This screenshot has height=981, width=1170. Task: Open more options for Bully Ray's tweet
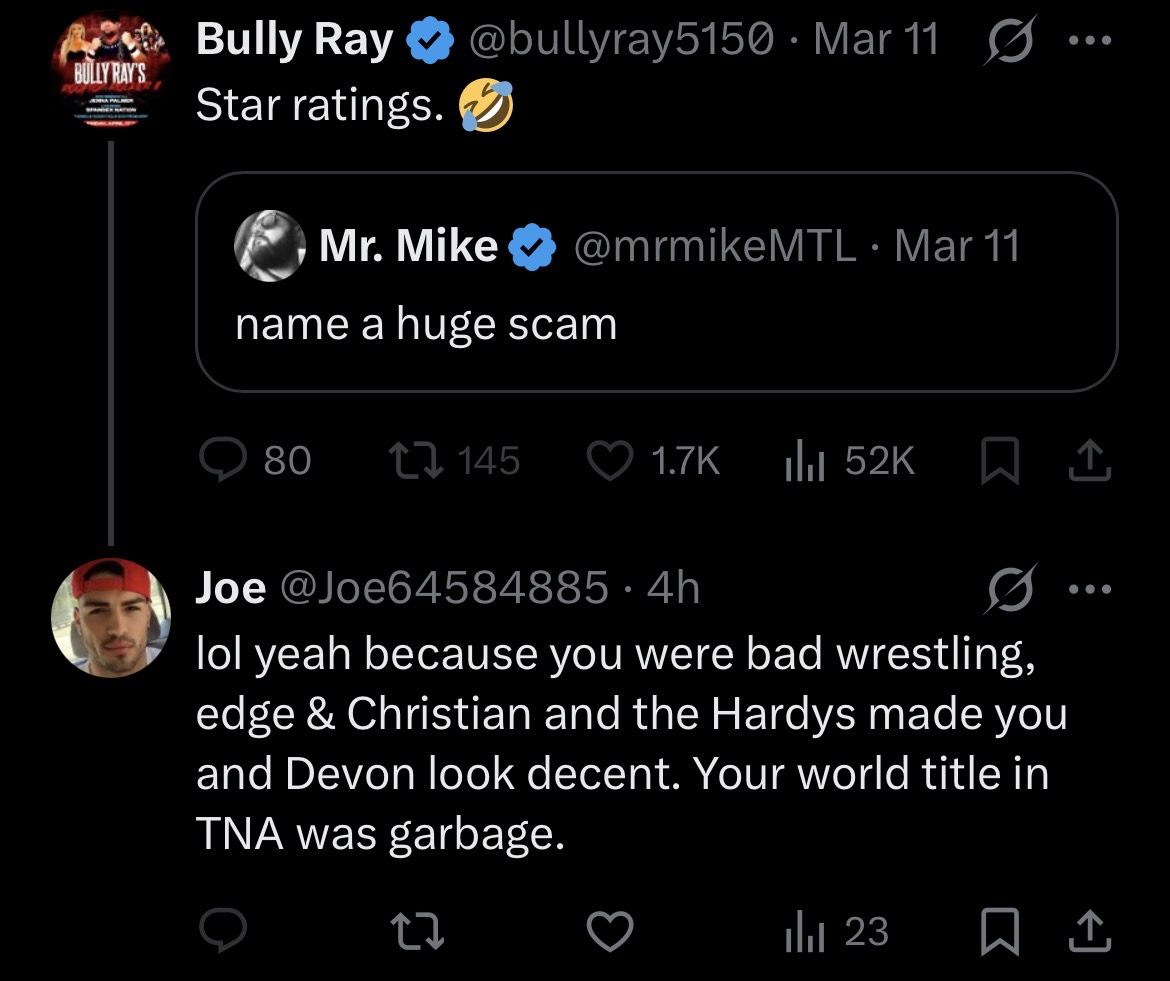[x=1090, y=40]
